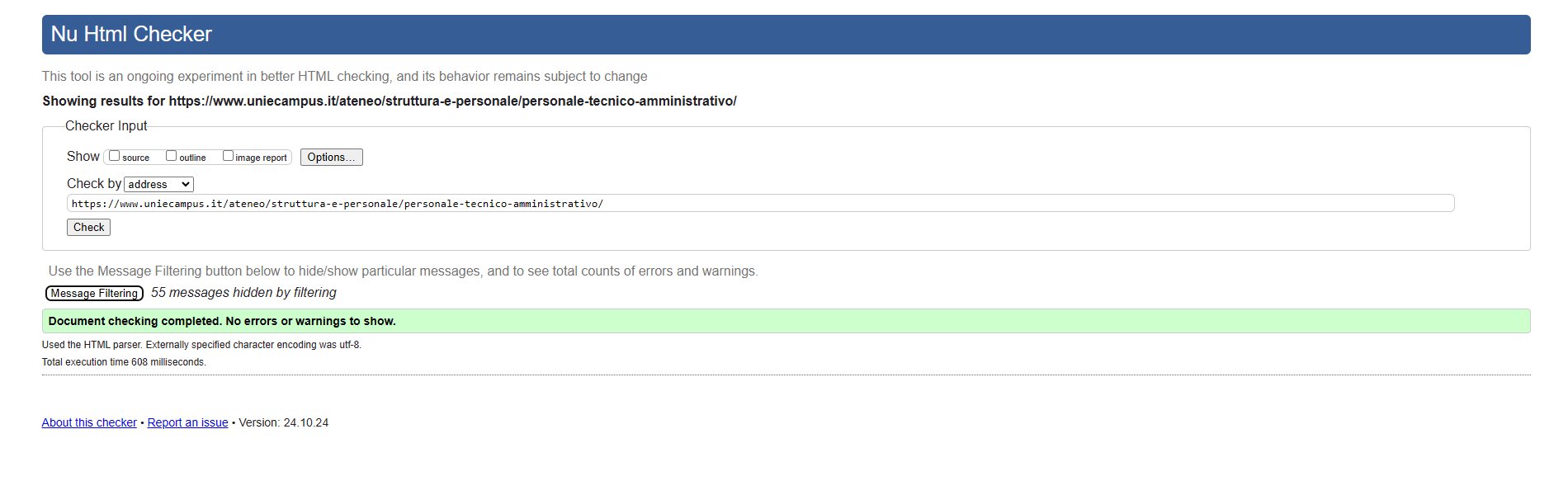Click the image report label text
The width and height of the screenshot is (1568, 495).
(261, 158)
